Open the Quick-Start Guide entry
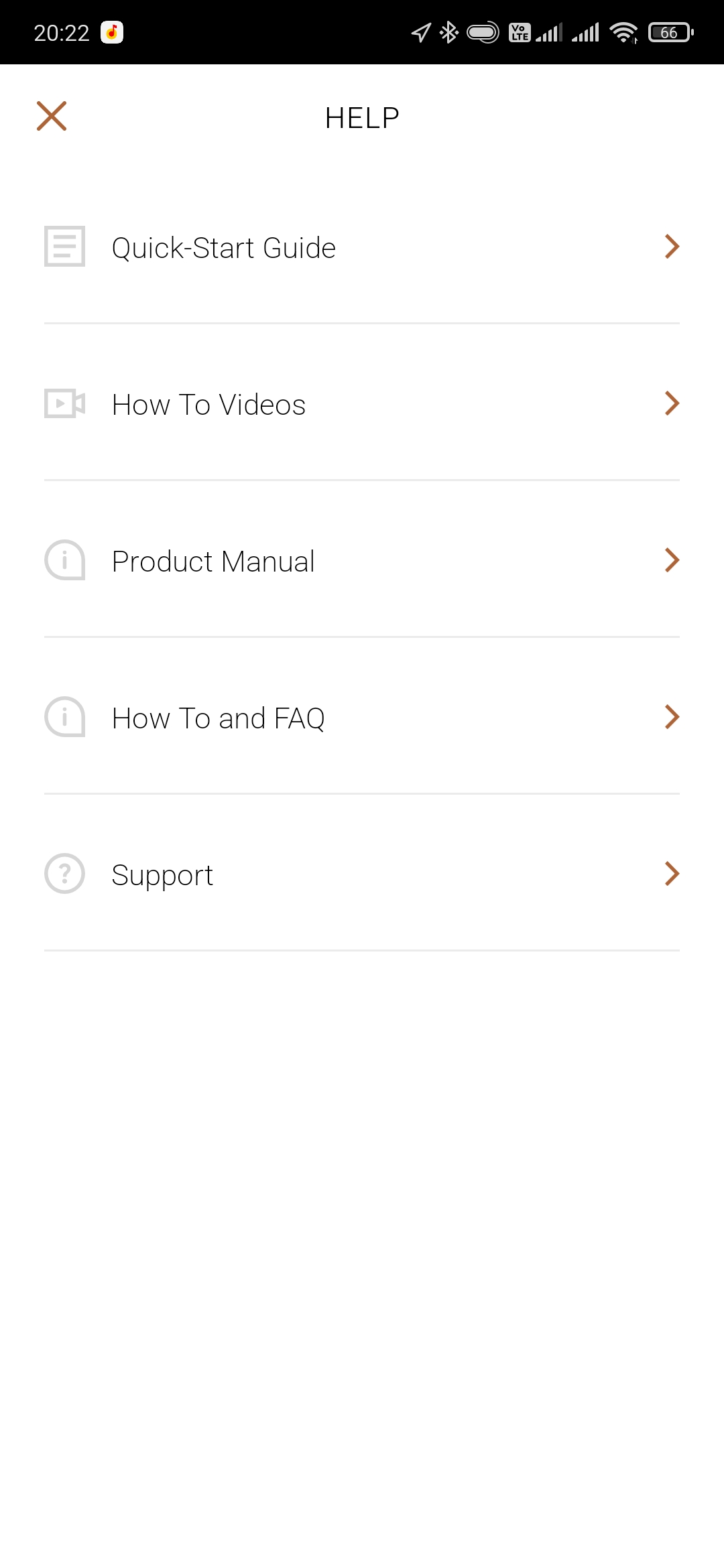 (x=223, y=248)
